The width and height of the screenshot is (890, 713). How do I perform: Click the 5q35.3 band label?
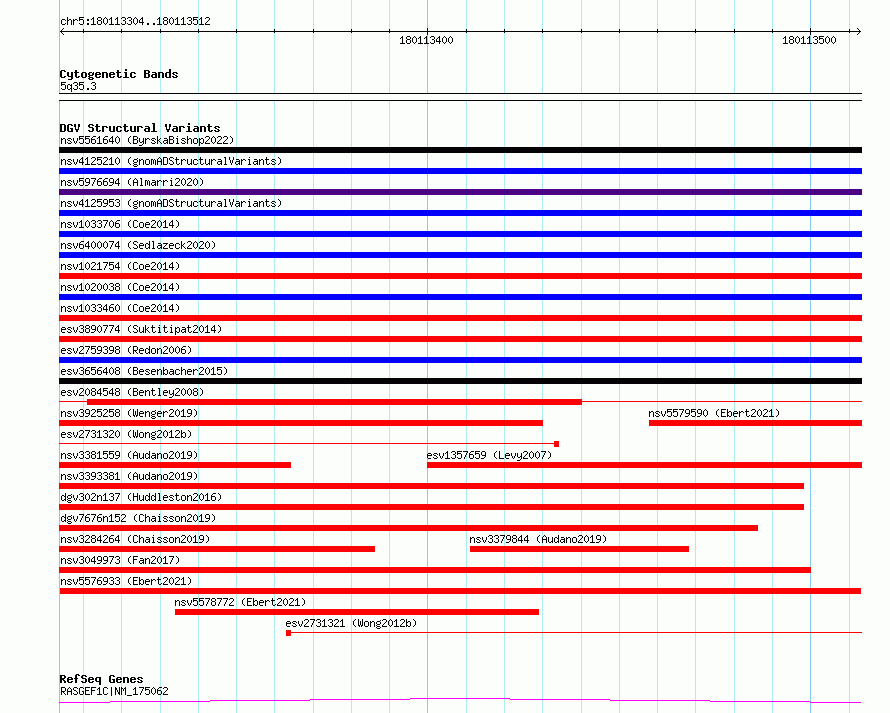coord(78,86)
